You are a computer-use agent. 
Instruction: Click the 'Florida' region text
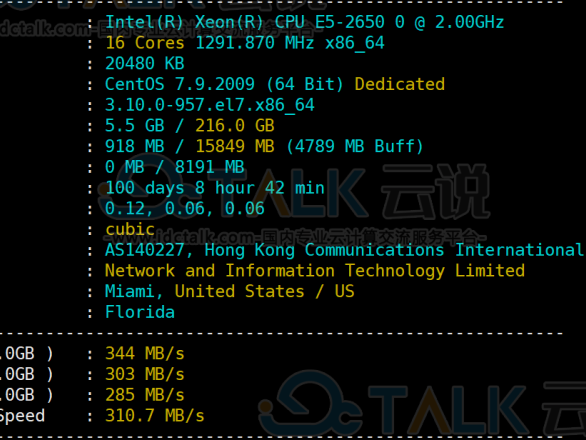click(x=140, y=313)
